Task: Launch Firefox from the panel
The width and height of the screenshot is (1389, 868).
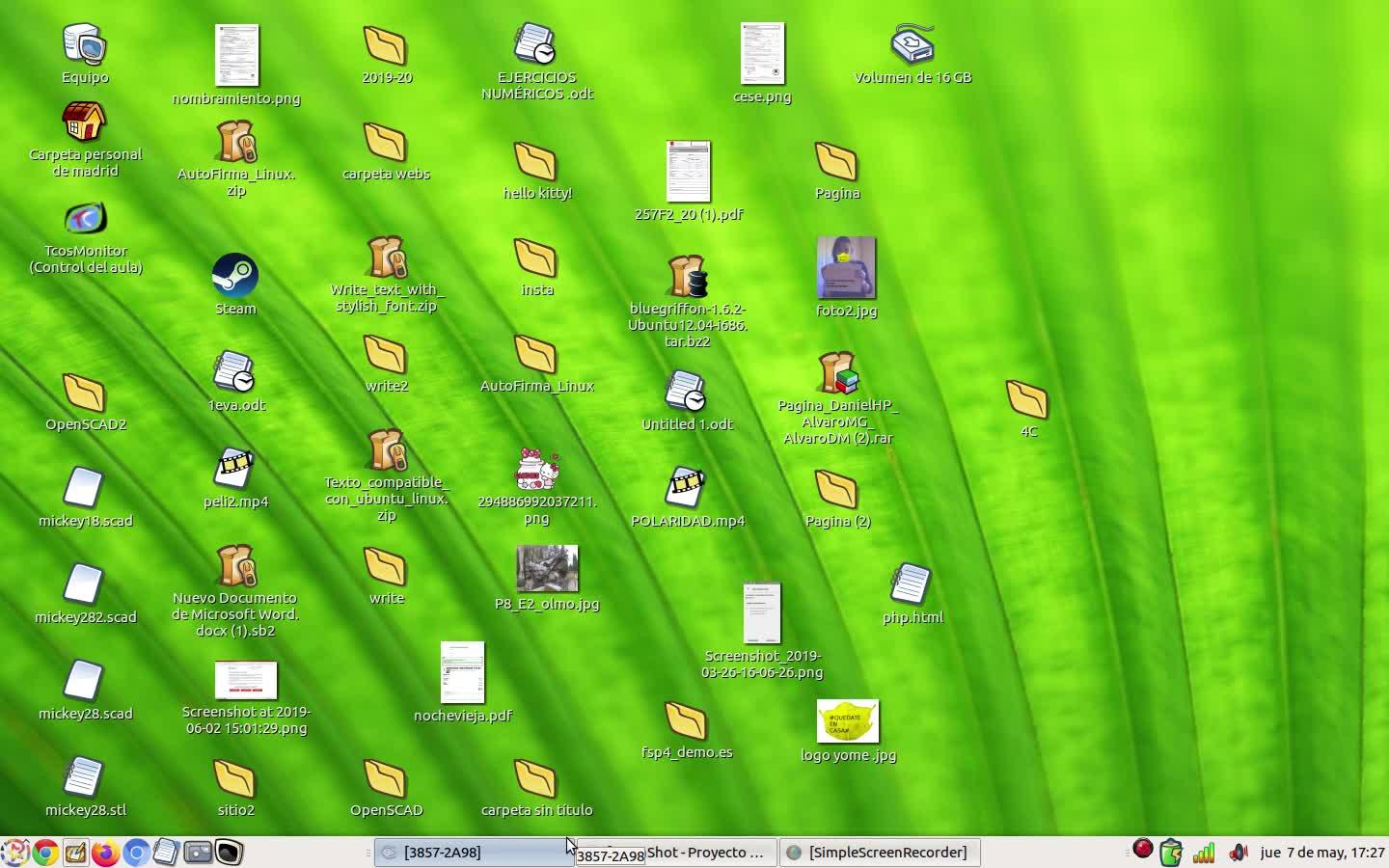Action: tap(106, 852)
